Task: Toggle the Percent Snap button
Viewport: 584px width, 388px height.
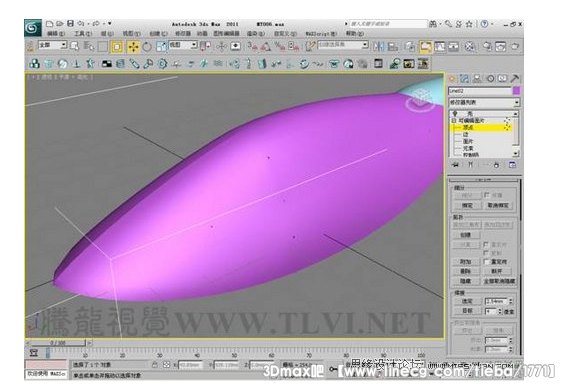Action: point(279,46)
